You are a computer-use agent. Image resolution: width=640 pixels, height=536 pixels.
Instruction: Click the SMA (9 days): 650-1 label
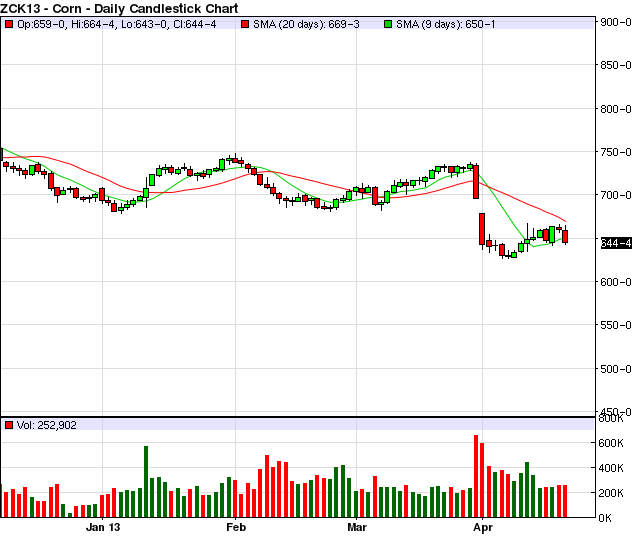tap(445, 24)
